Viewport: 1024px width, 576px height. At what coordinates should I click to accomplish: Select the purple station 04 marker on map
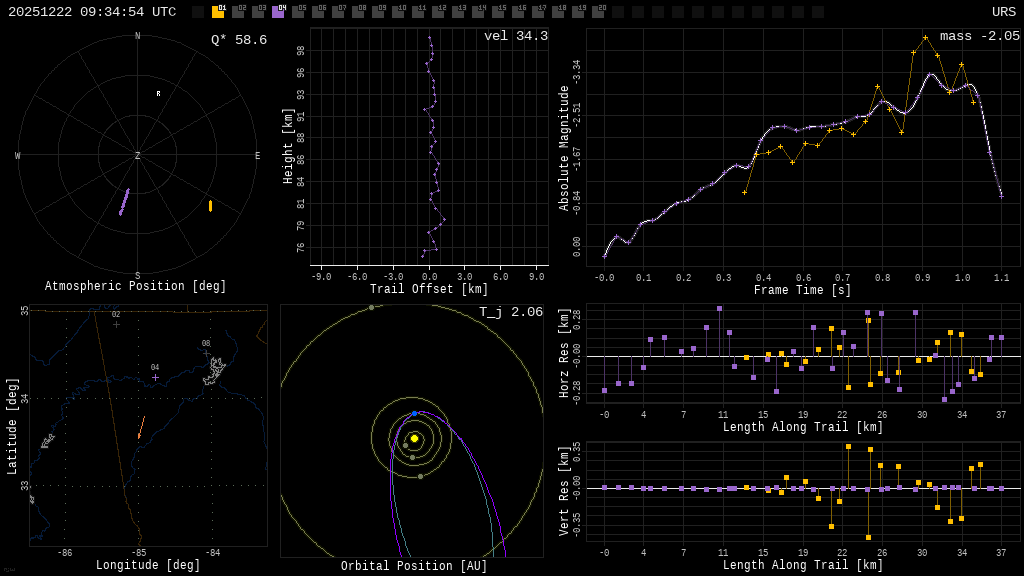[155, 377]
